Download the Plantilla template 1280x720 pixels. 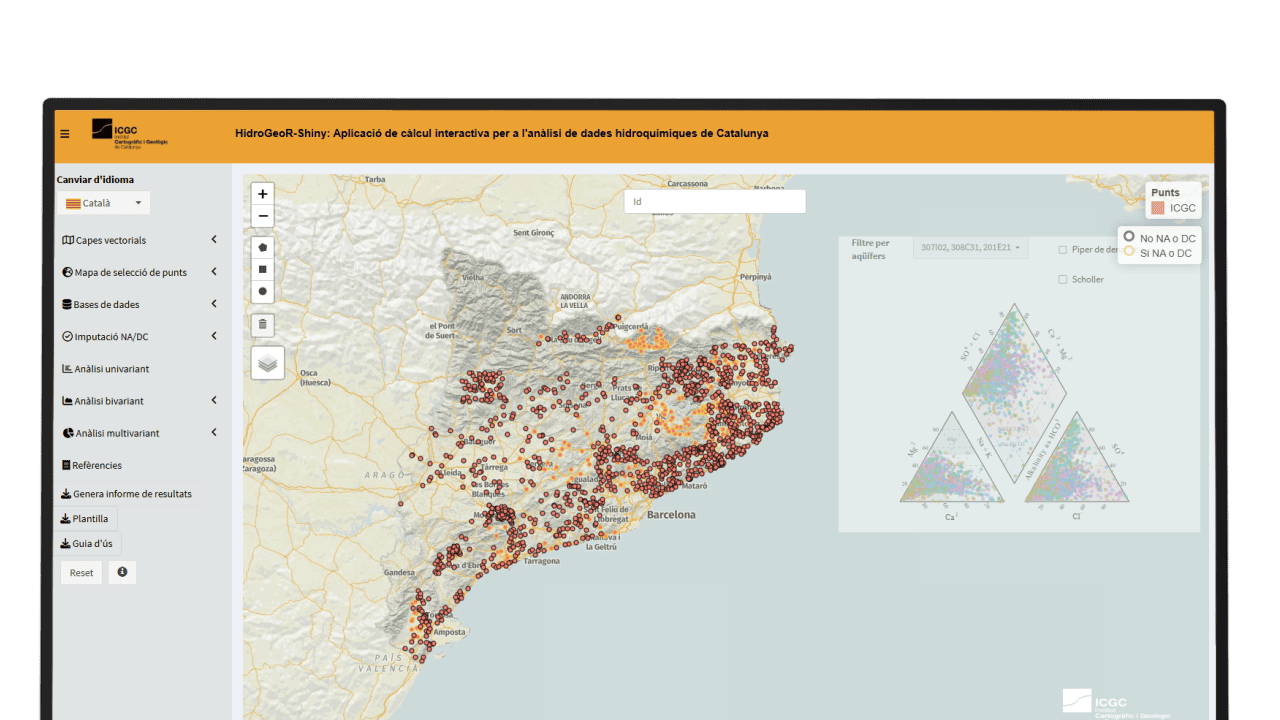tap(85, 519)
